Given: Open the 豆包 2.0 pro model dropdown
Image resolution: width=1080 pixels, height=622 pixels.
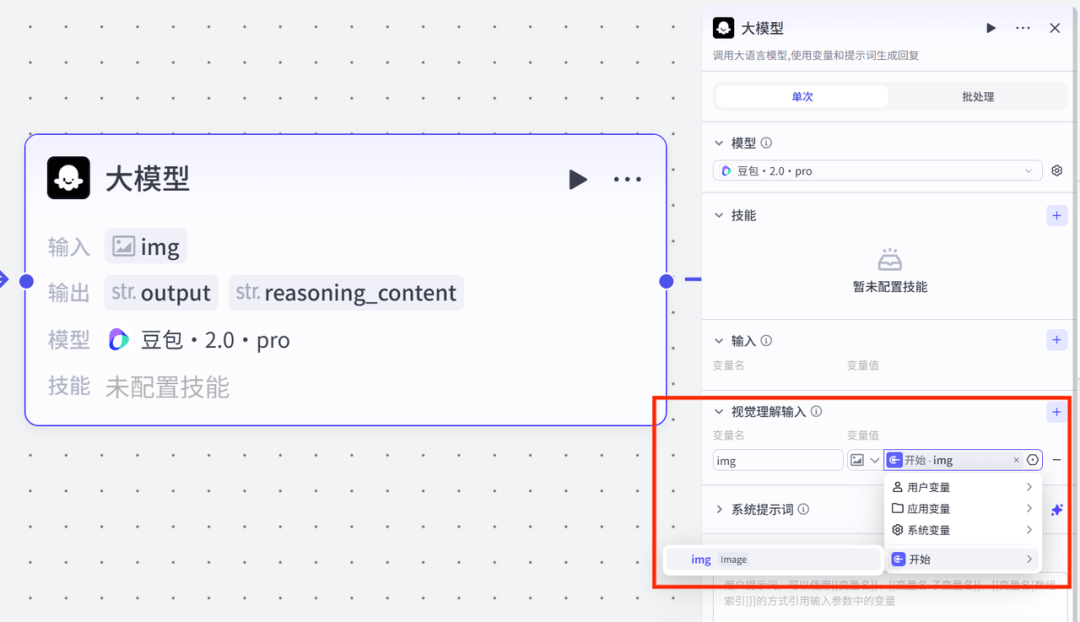Looking at the screenshot, I should pyautogui.click(x=877, y=171).
